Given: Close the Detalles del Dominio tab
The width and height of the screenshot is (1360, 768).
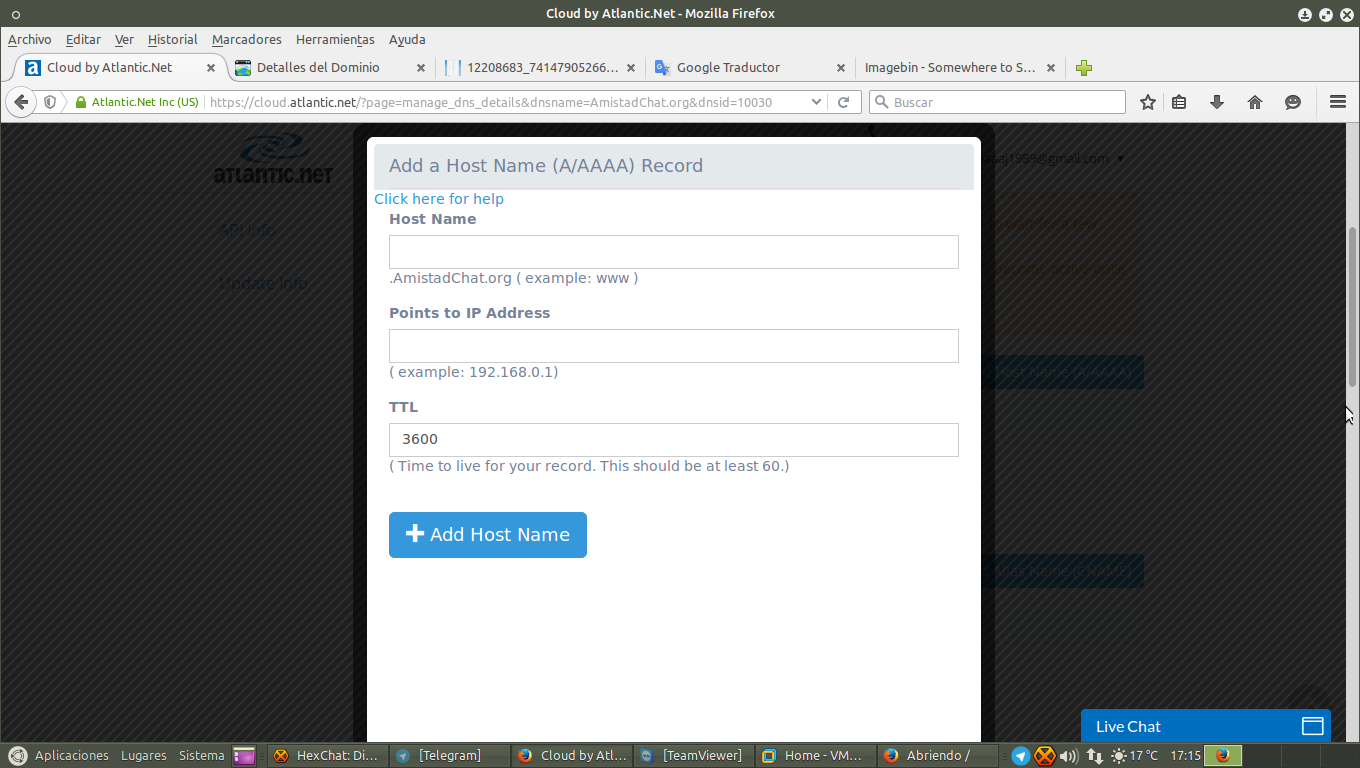Looking at the screenshot, I should coord(421,68).
